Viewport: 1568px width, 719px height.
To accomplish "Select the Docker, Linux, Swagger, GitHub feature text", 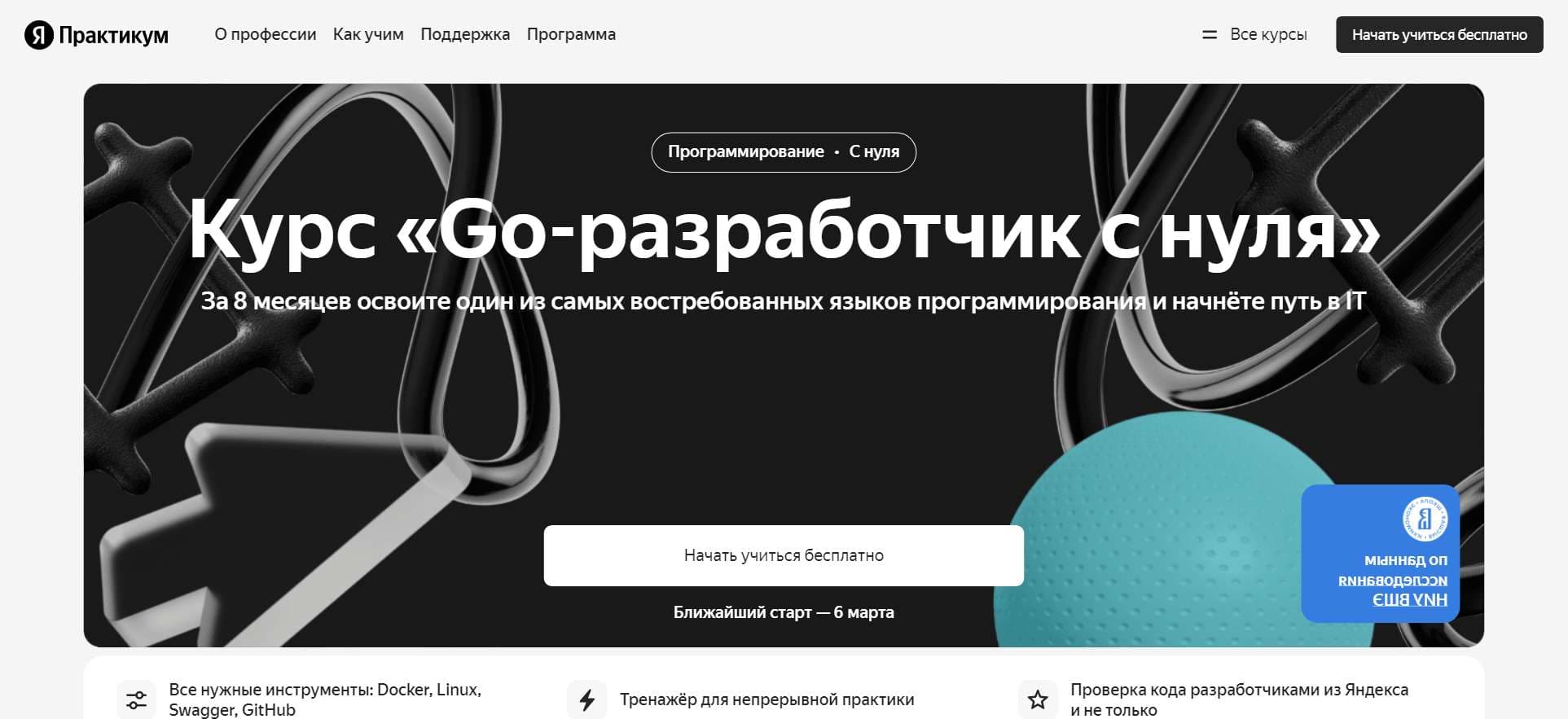I will (x=325, y=699).
